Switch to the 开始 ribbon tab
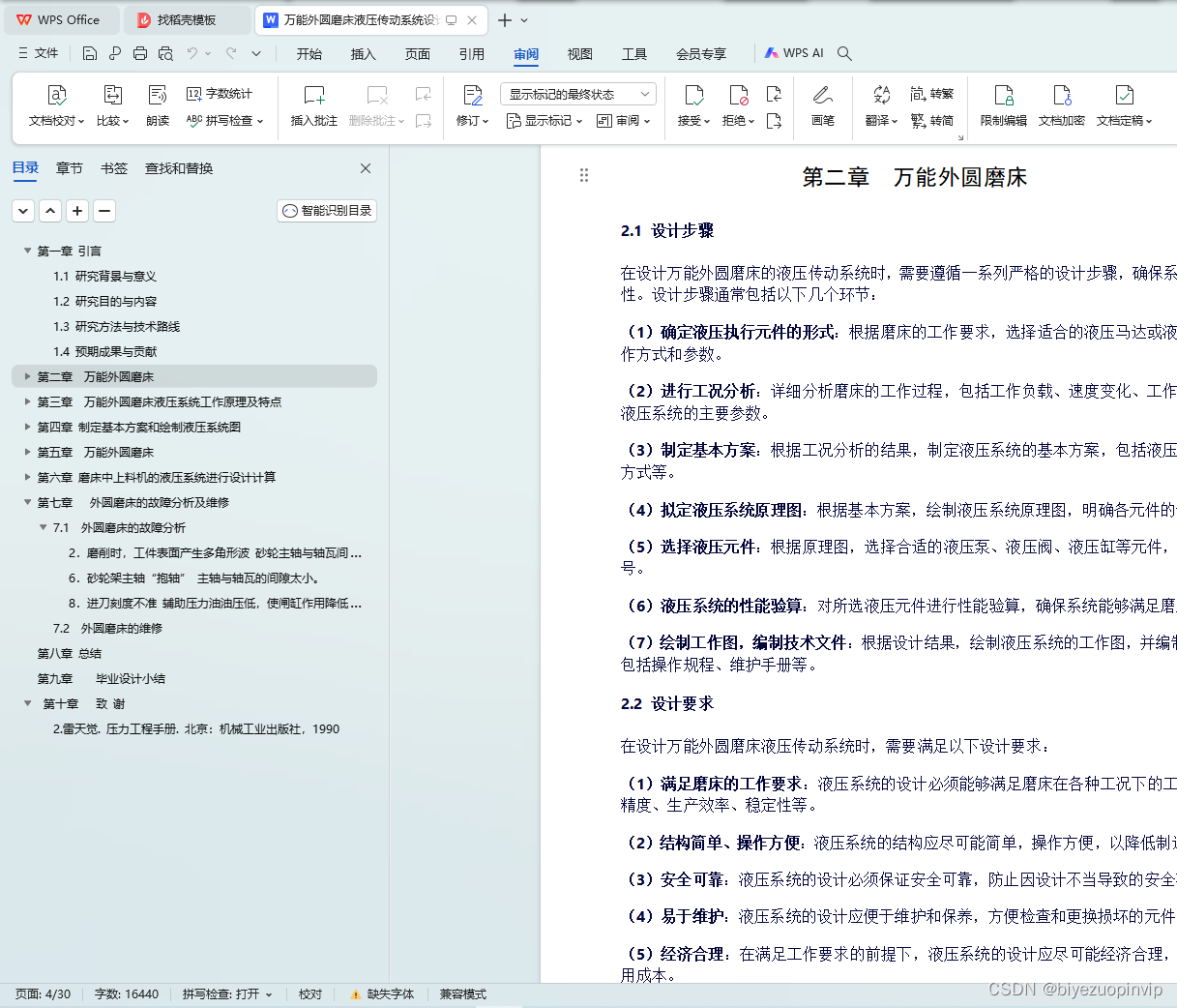Screen dimensions: 1177x1008 click(309, 54)
